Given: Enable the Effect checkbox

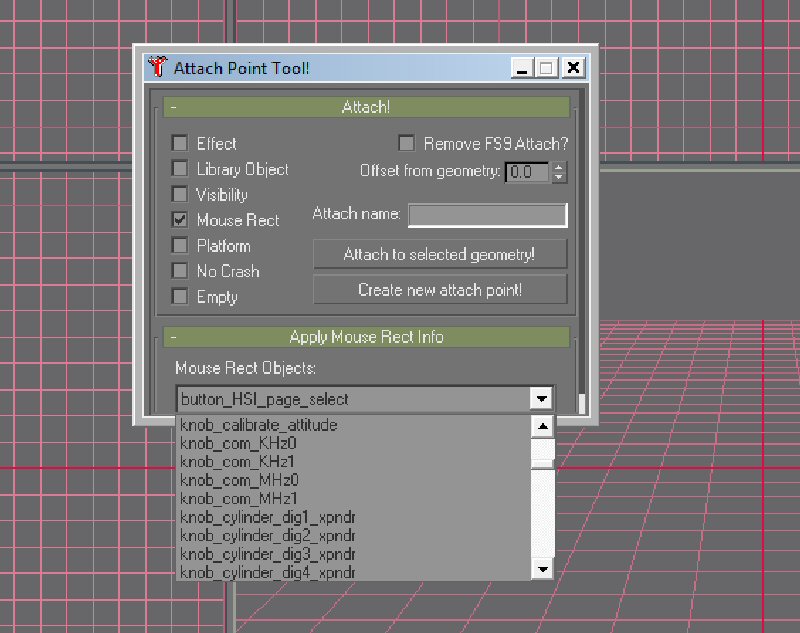Looking at the screenshot, I should (180, 144).
